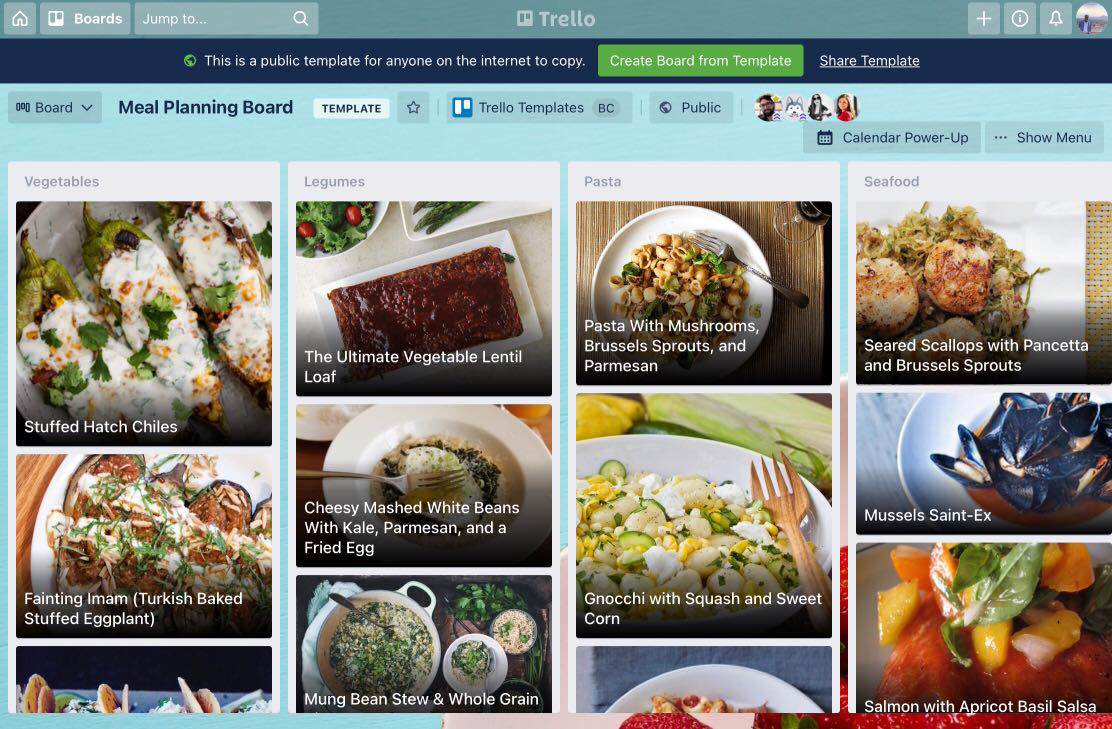
Task: Open the Stuffed Hatch Chiles card
Action: pyautogui.click(x=144, y=324)
